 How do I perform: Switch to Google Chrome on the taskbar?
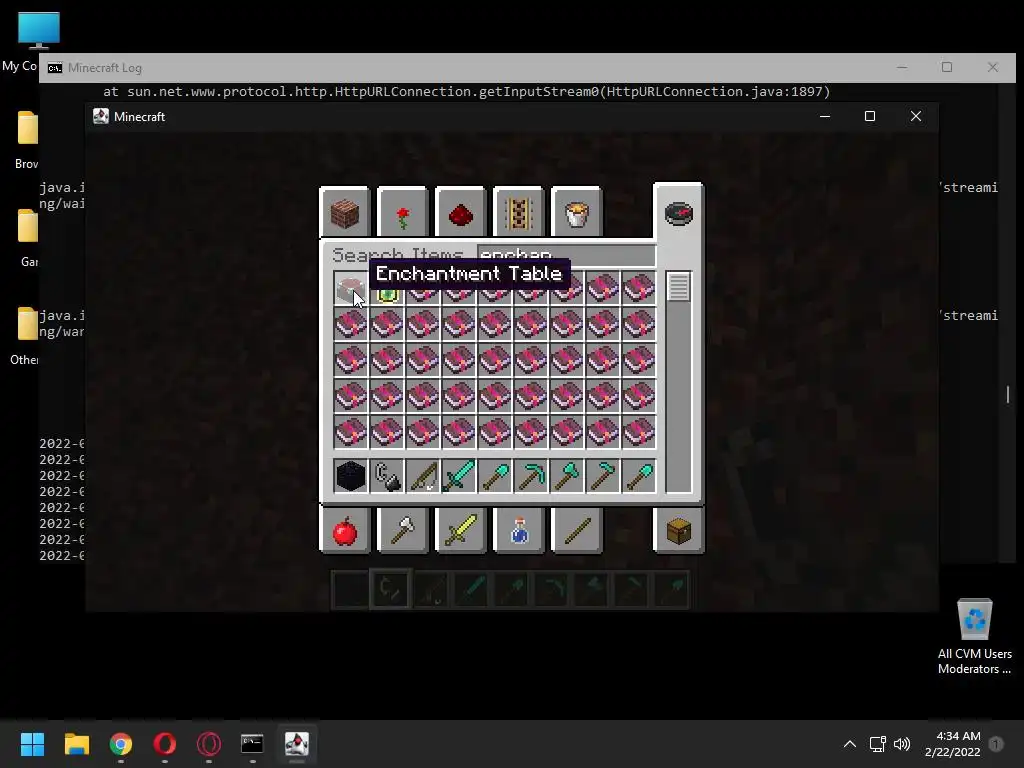point(121,744)
